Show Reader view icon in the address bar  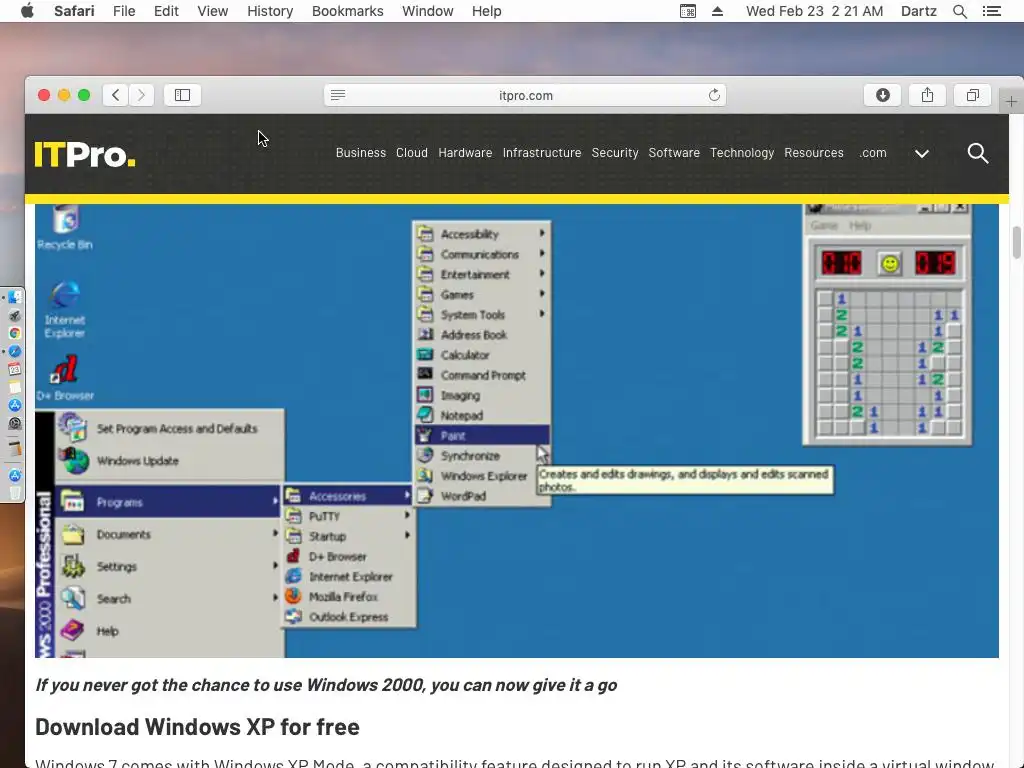tap(338, 95)
